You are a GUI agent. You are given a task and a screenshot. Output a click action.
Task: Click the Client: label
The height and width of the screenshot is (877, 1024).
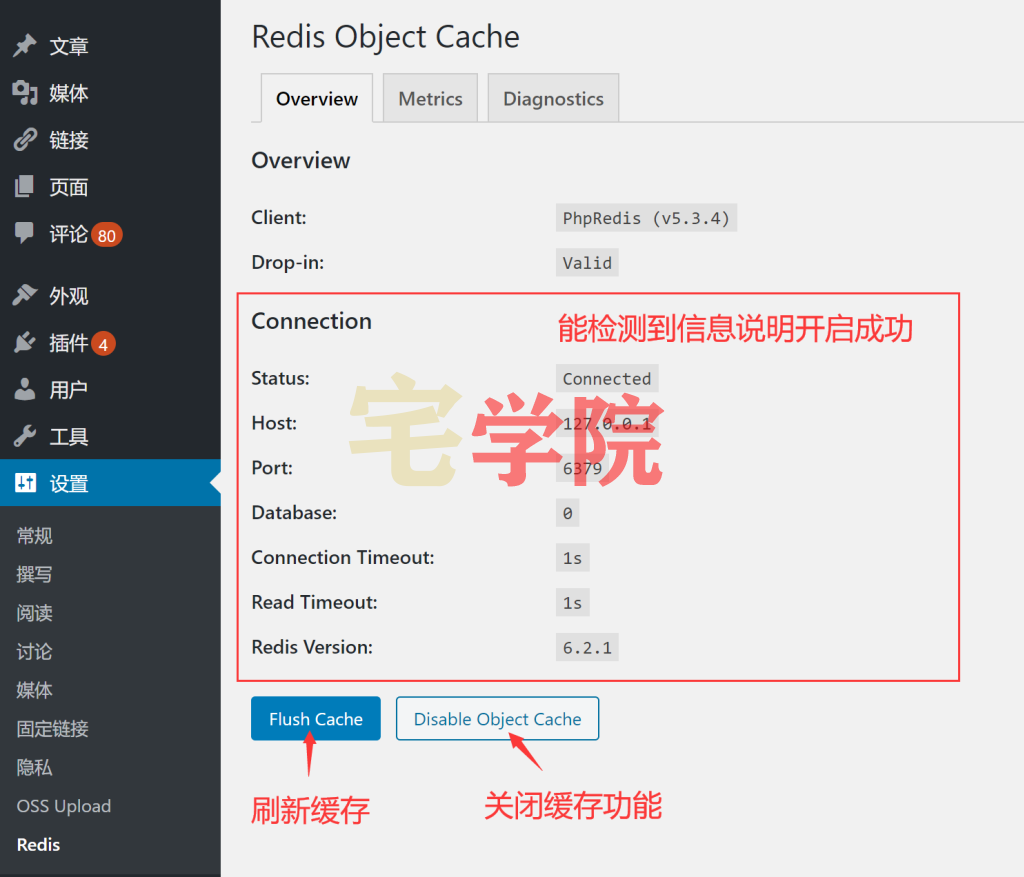[x=279, y=217]
